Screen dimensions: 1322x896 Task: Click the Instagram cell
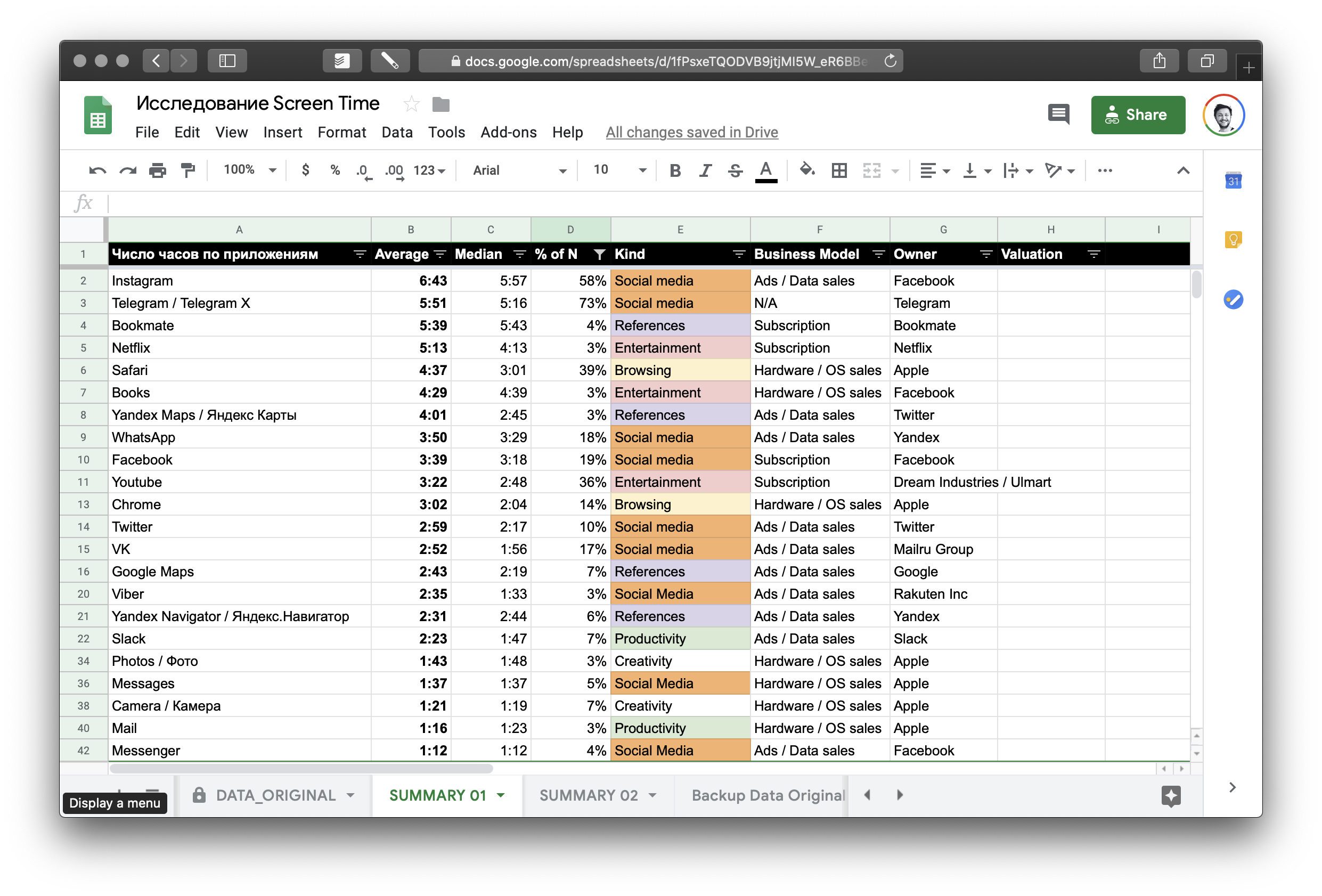[239, 280]
